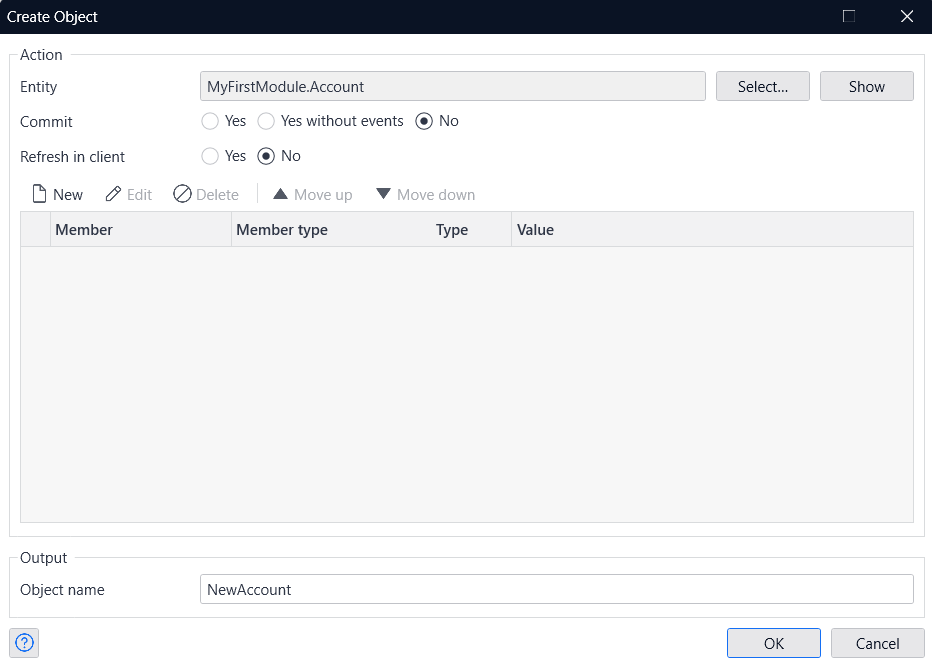Click the Delete icon in toolbar
Screen dimensions: 932x663
[x=182, y=194]
